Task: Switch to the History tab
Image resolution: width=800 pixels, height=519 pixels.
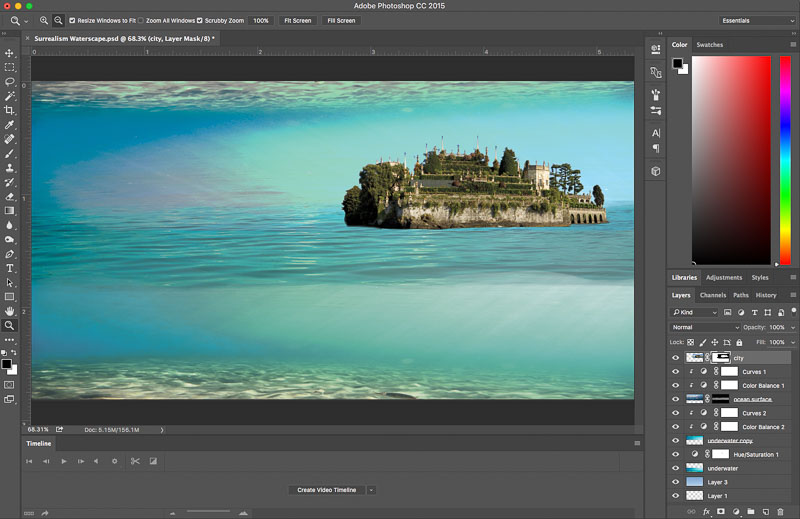Action: click(766, 295)
